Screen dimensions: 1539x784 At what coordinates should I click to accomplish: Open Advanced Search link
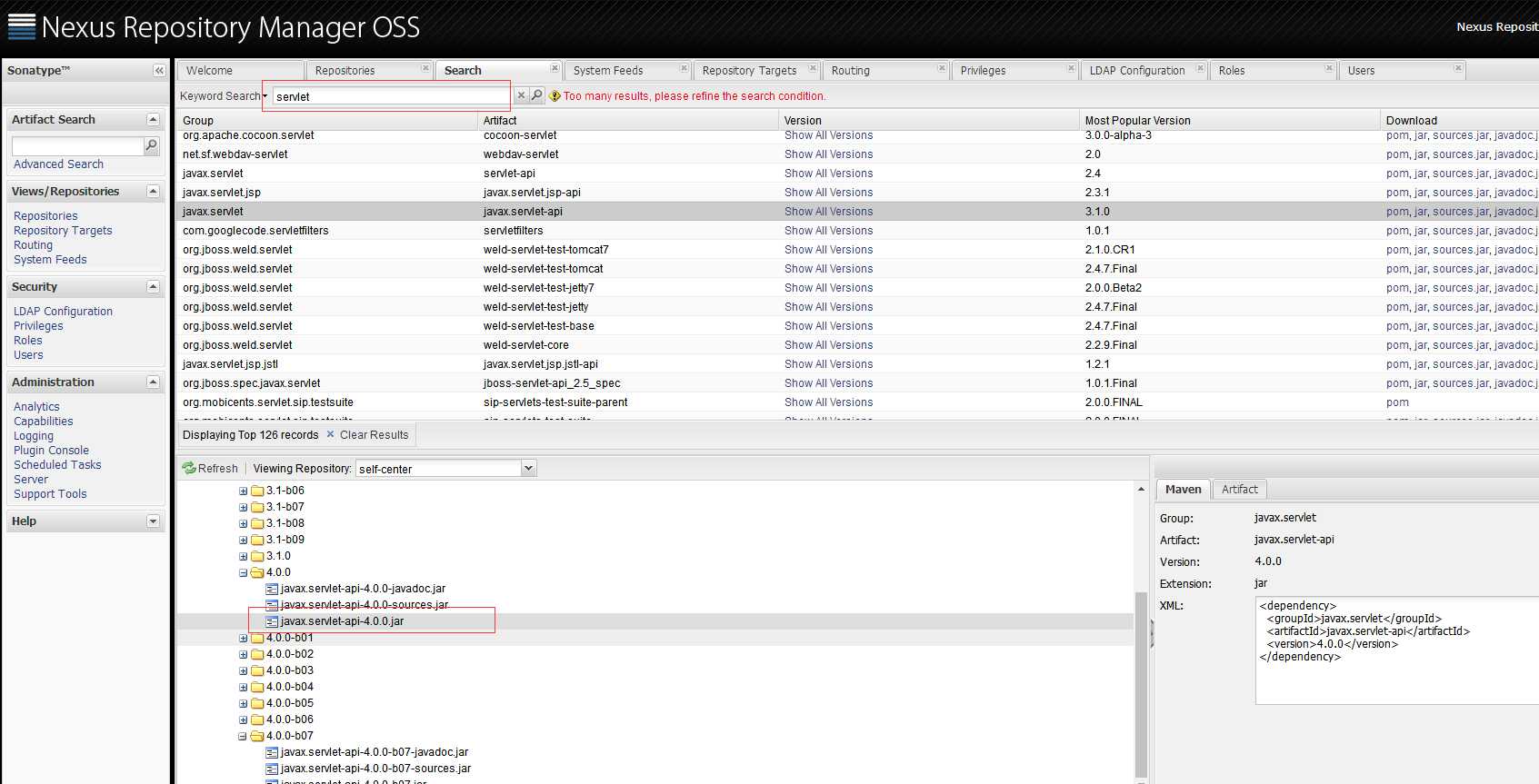click(58, 164)
